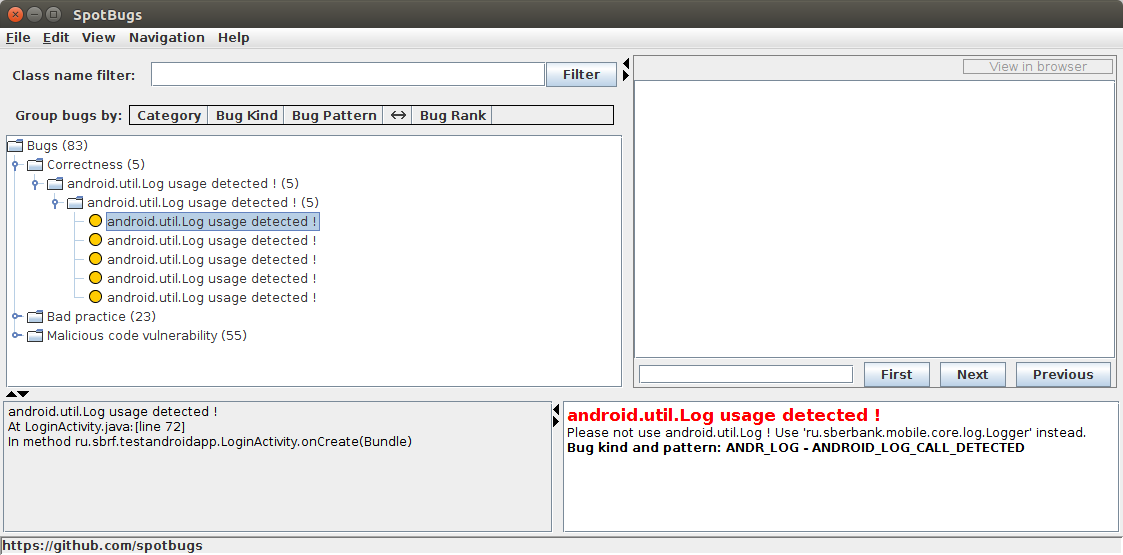Click the Previous button
The height and width of the screenshot is (555, 1123).
[1063, 375]
